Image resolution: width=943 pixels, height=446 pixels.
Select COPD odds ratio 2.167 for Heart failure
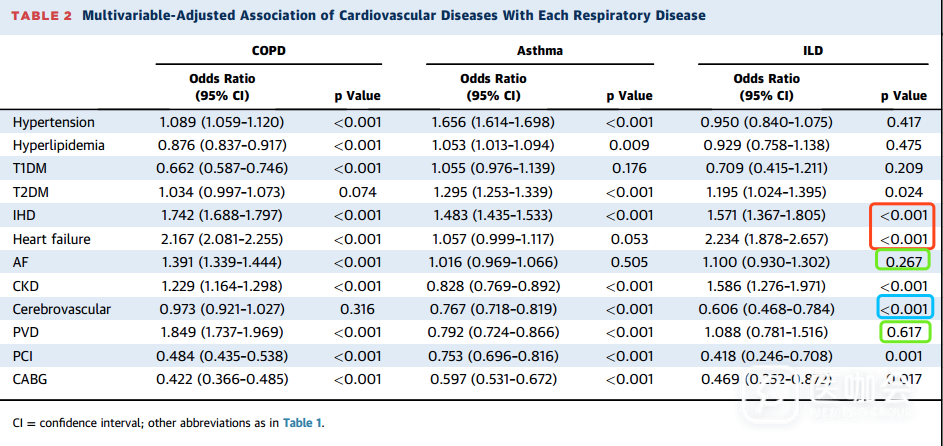click(x=221, y=240)
